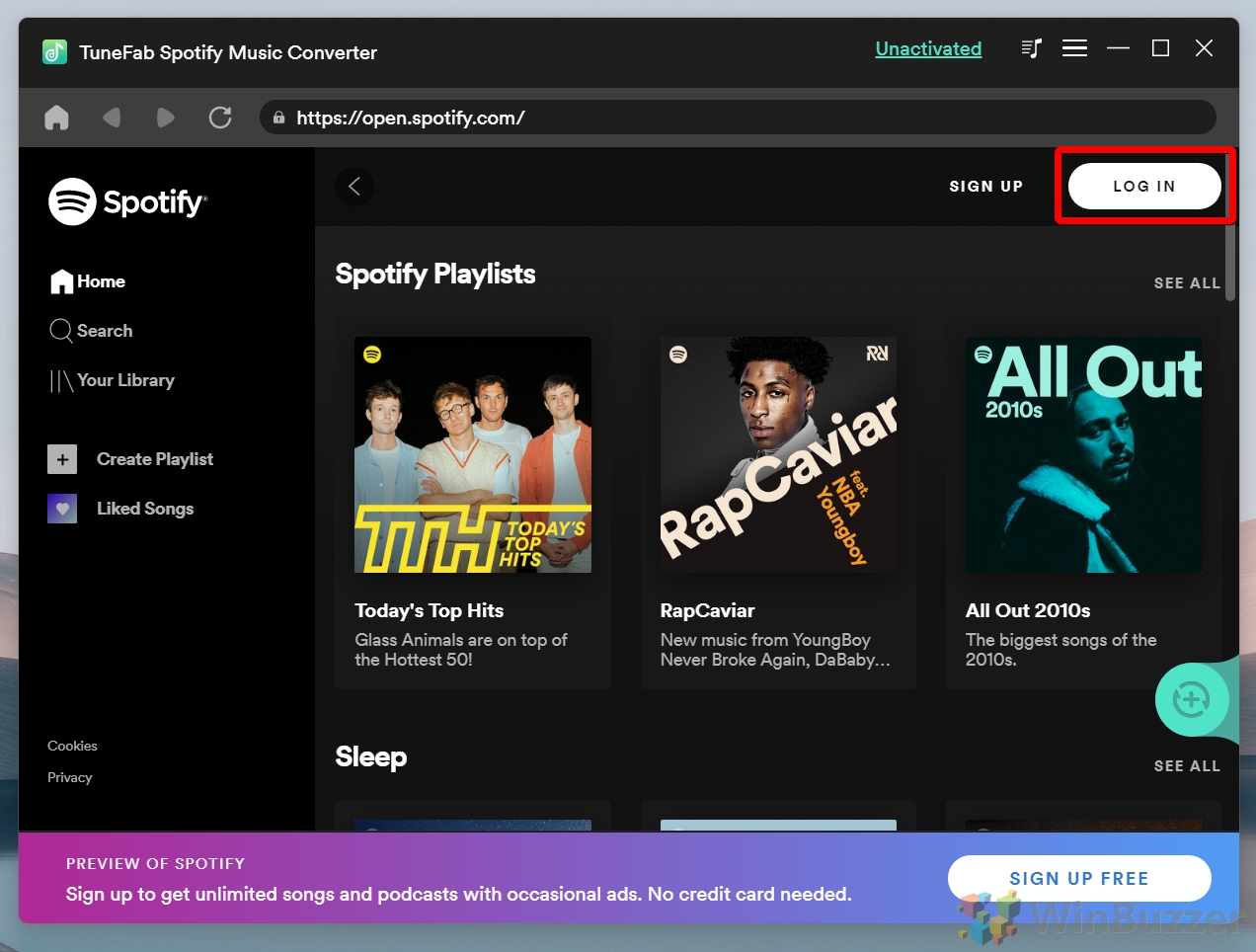The height and width of the screenshot is (952, 1256).
Task: Navigate back with the left arrow toolbar icon
Action: (x=112, y=118)
